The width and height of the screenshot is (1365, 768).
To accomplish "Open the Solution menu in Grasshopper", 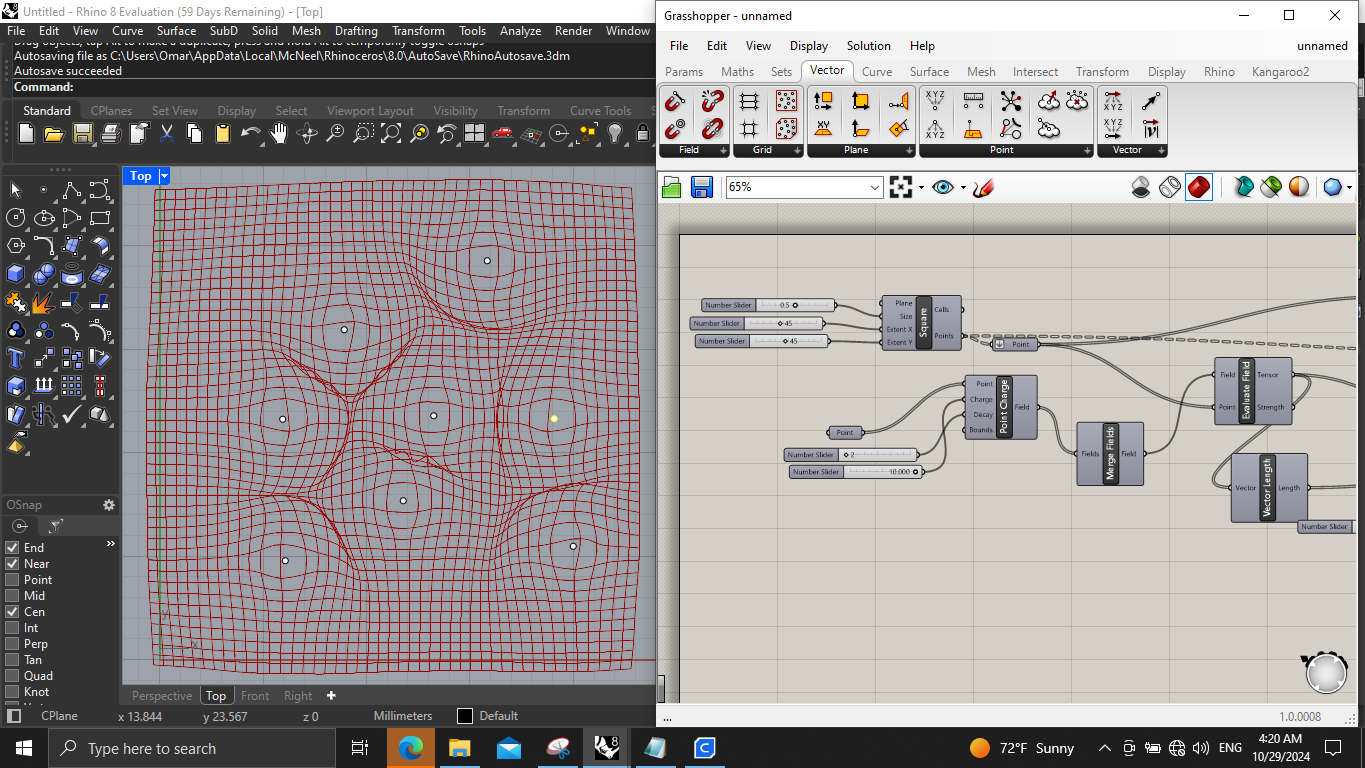I will pyautogui.click(x=868, y=46).
